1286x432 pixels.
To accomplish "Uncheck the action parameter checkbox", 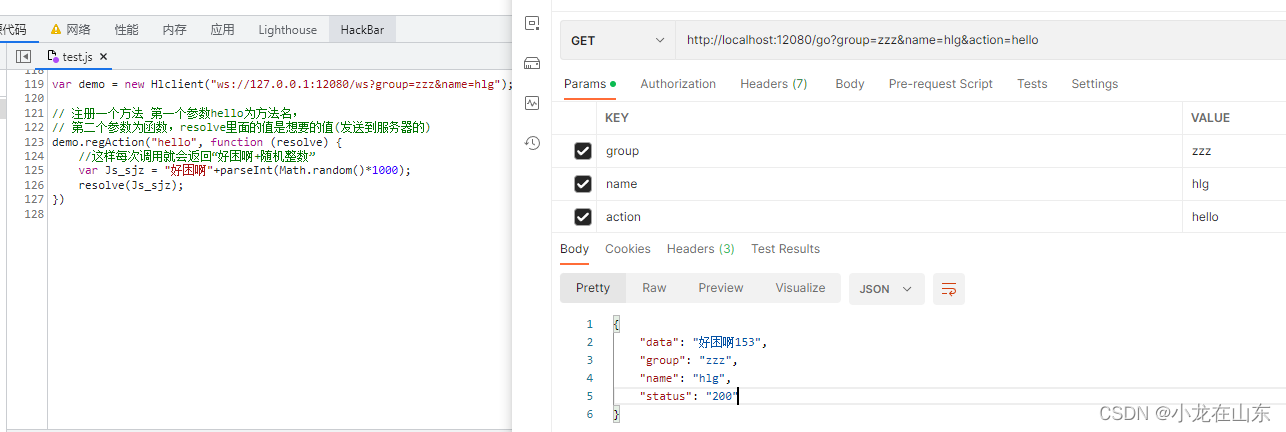I will click(583, 217).
